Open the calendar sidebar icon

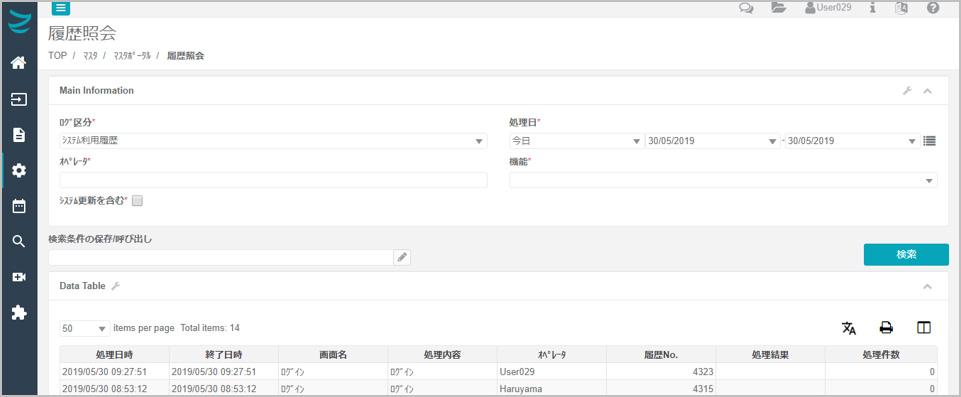click(x=19, y=206)
